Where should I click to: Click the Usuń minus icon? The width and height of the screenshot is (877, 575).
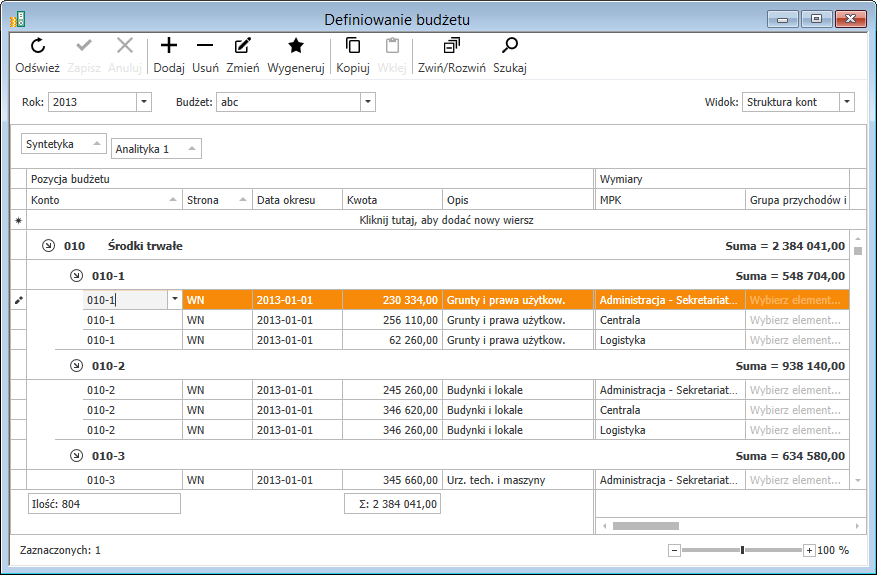tap(205, 46)
